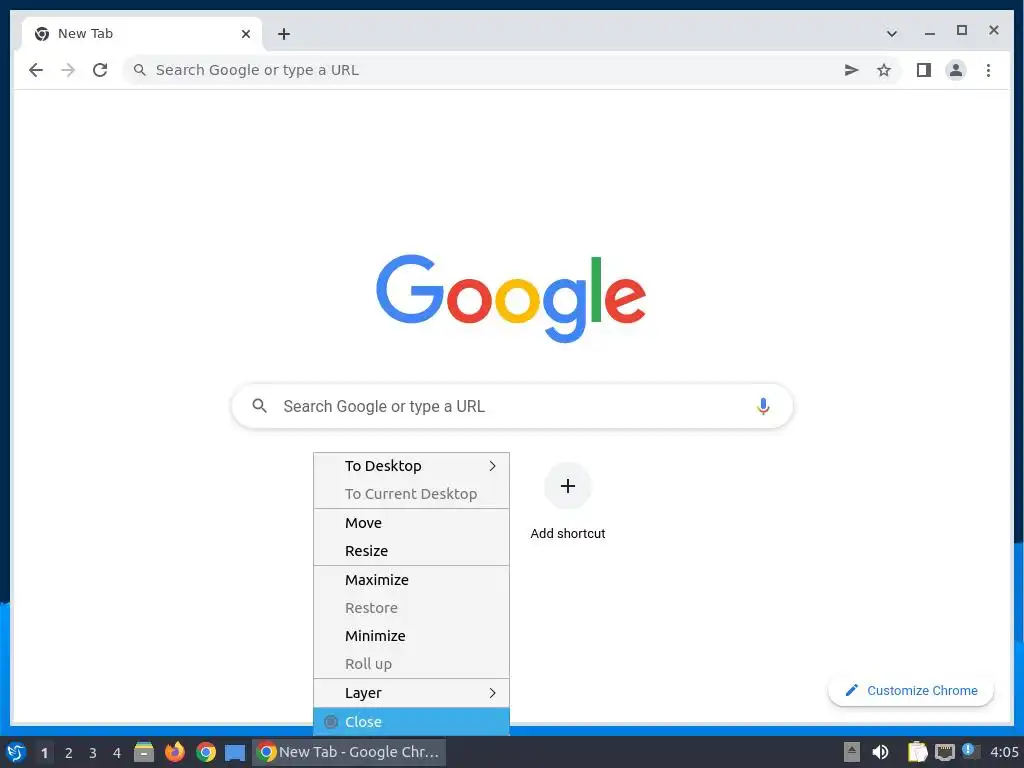The width and height of the screenshot is (1024, 768).
Task: Click the Add shortcut plus tile
Action: click(568, 486)
